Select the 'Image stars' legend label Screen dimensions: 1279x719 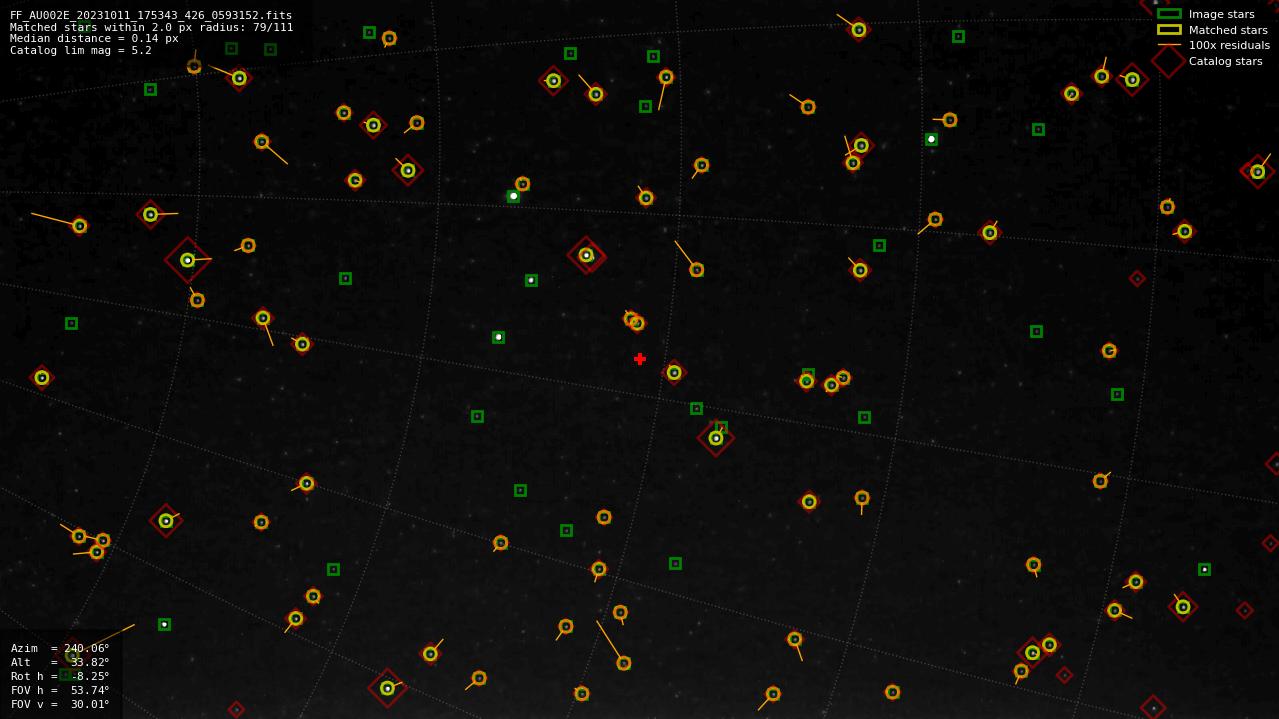(x=1221, y=14)
